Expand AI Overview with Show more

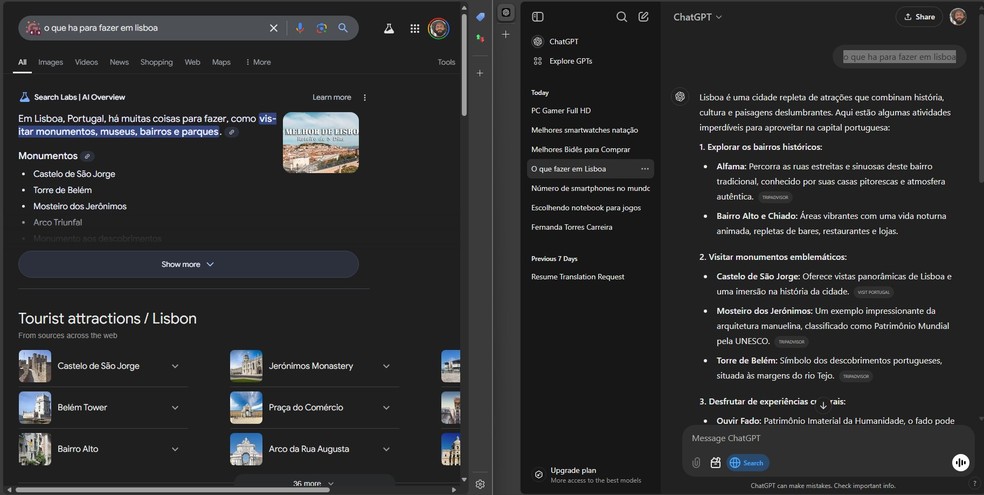pos(188,264)
